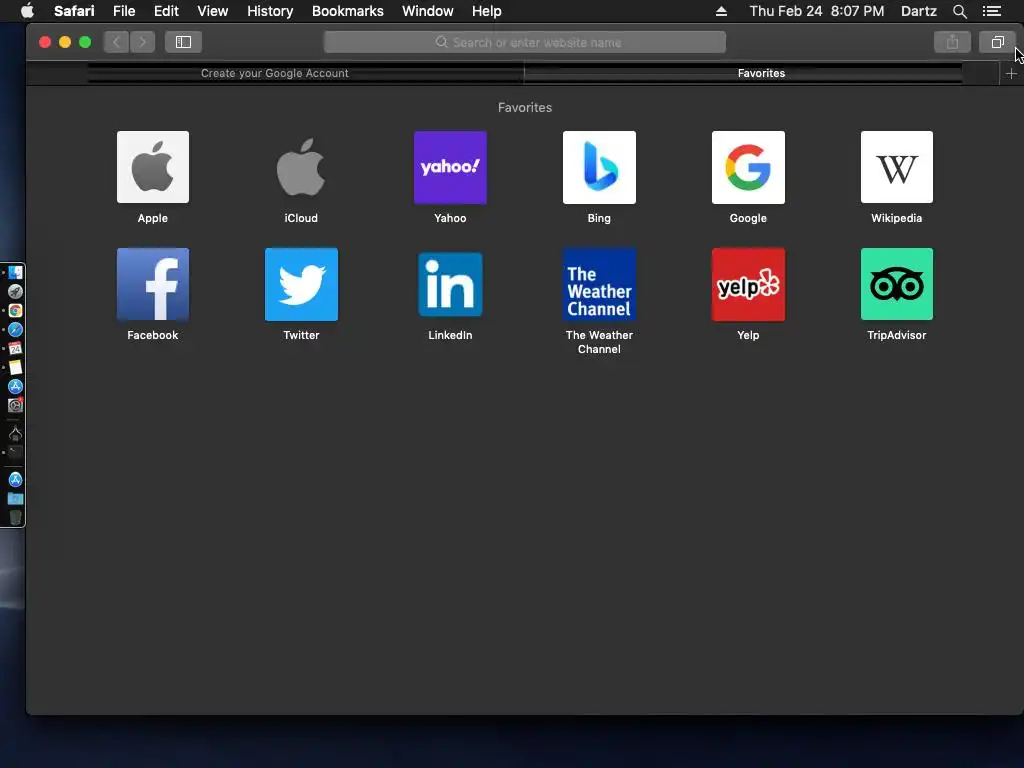Screen dimensions: 1024x768
Task: Open the Bookmarks menu
Action: pyautogui.click(x=347, y=11)
